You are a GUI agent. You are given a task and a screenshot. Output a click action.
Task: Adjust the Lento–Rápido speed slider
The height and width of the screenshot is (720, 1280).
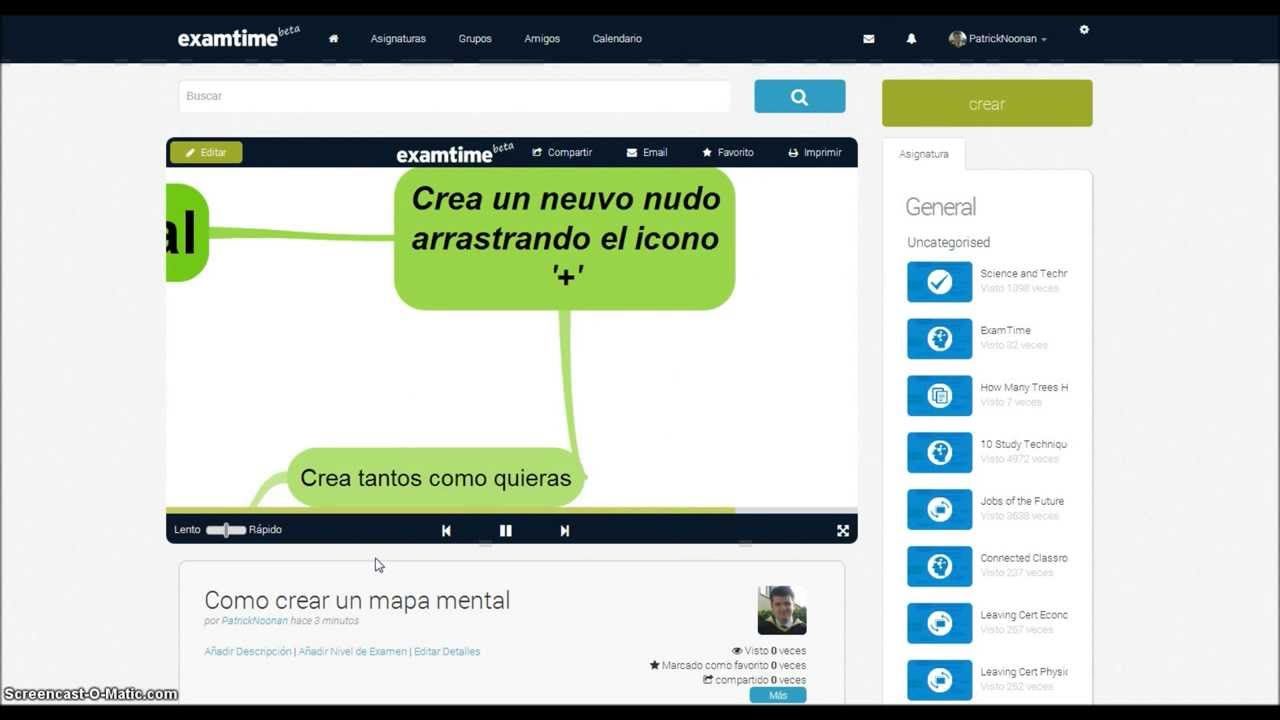226,530
